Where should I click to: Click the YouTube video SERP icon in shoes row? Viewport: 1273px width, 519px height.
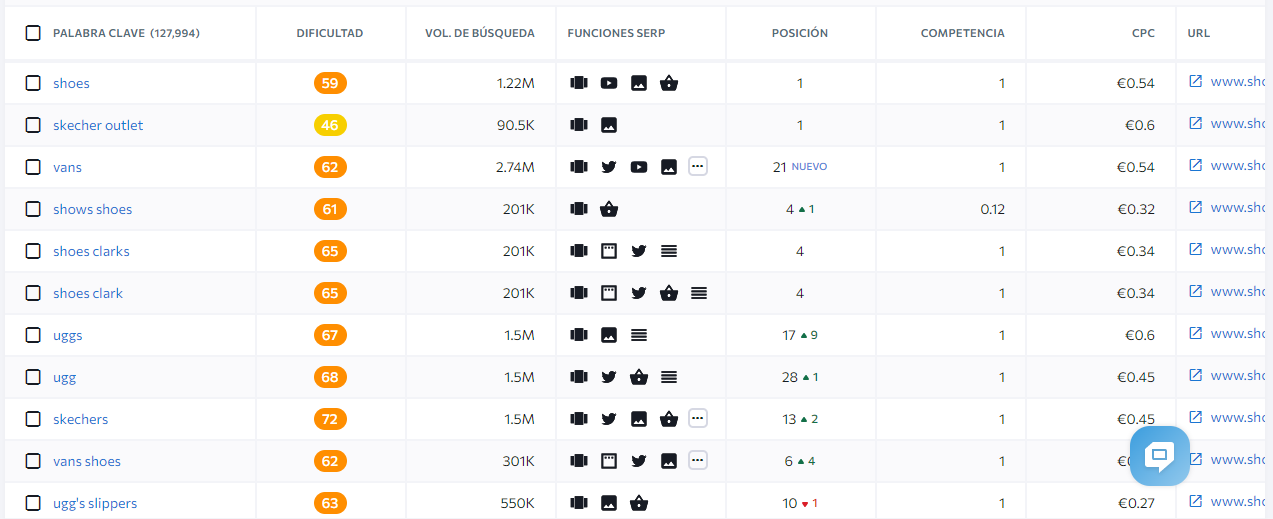pyautogui.click(x=609, y=83)
